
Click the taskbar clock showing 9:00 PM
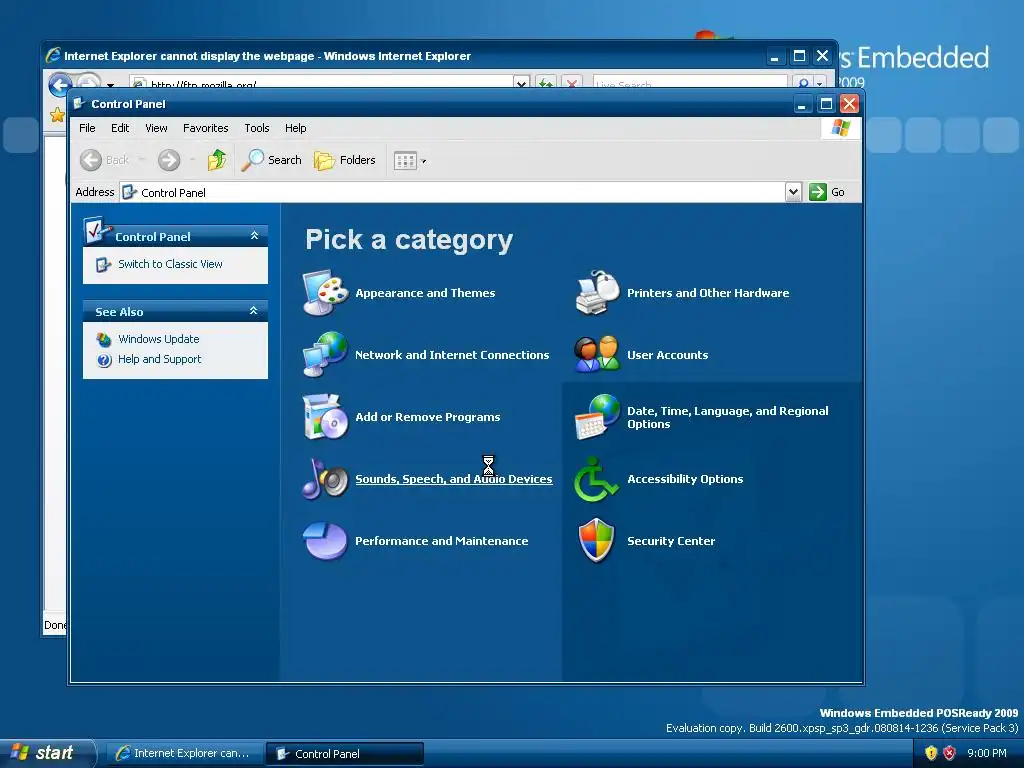tap(987, 753)
